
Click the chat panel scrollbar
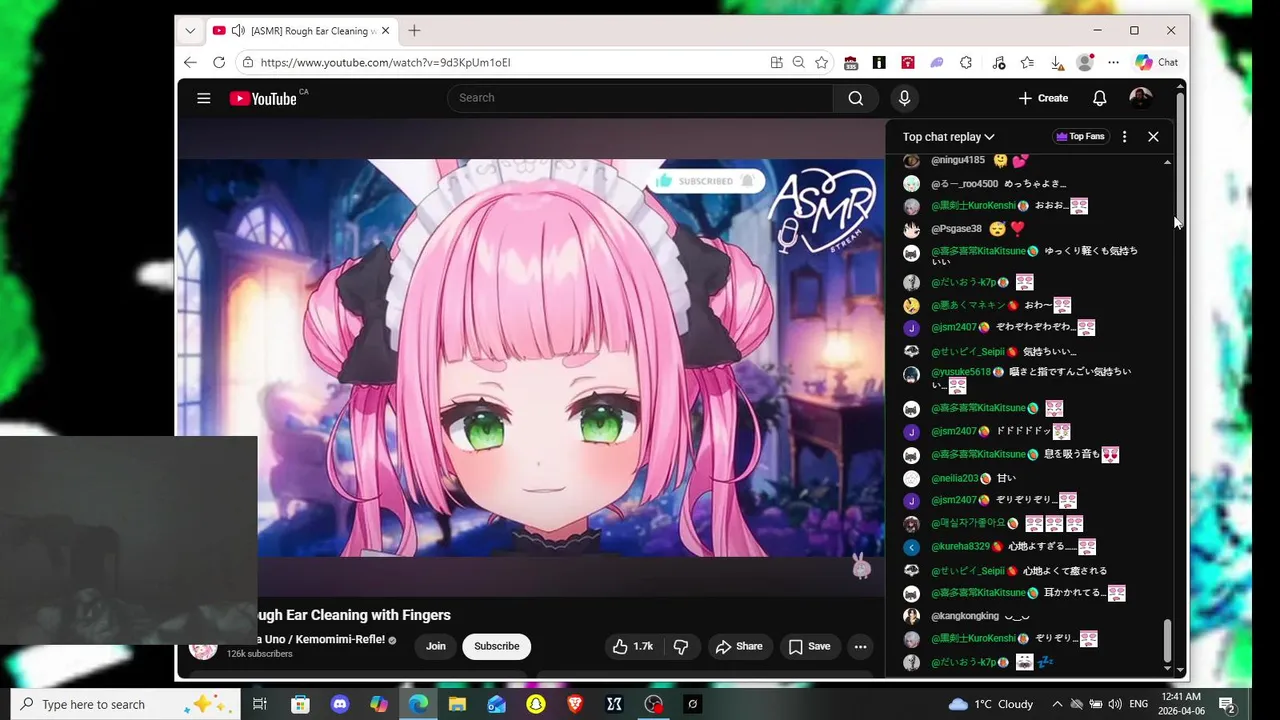tap(1167, 640)
